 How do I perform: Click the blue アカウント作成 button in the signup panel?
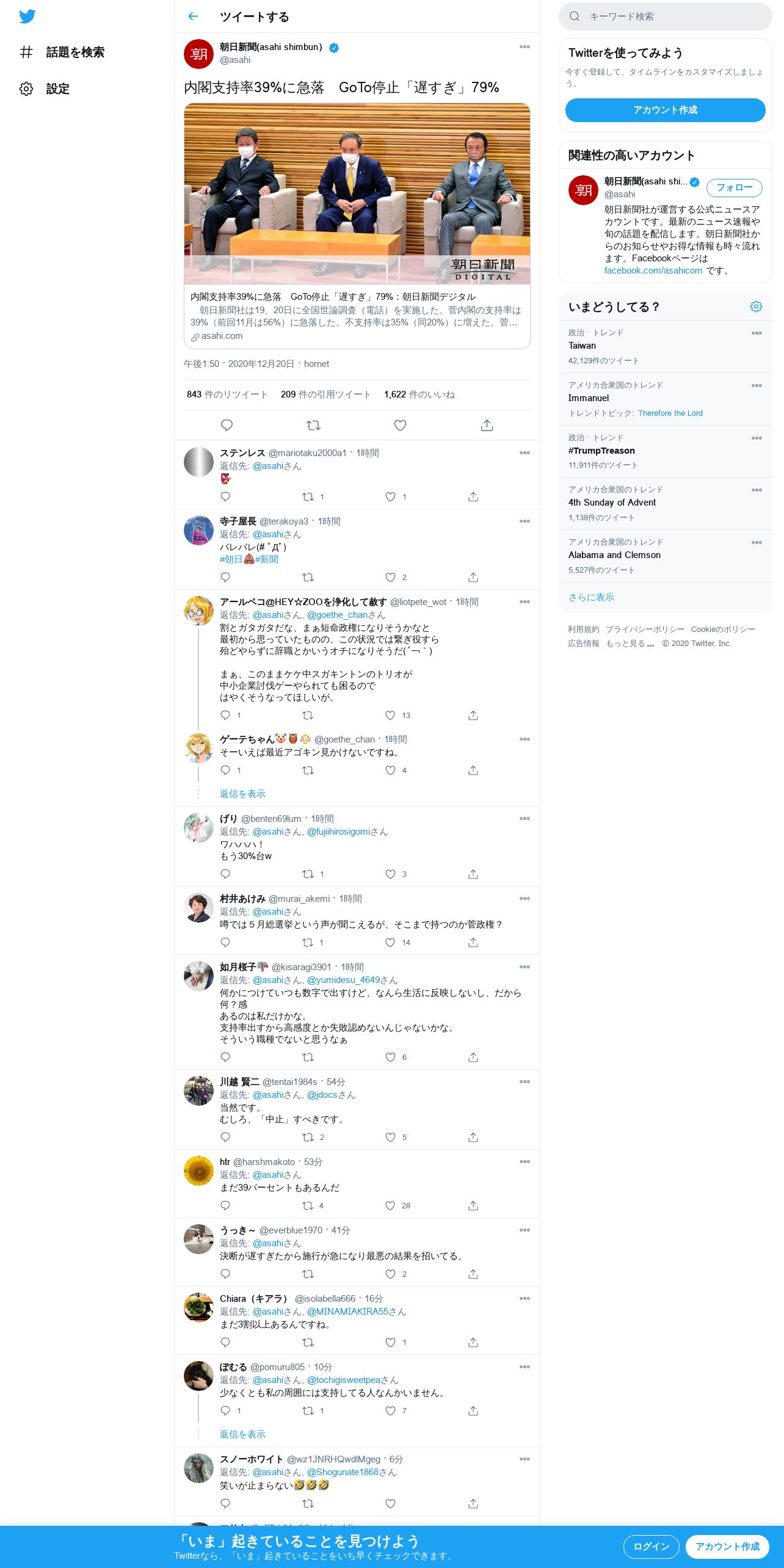665,110
